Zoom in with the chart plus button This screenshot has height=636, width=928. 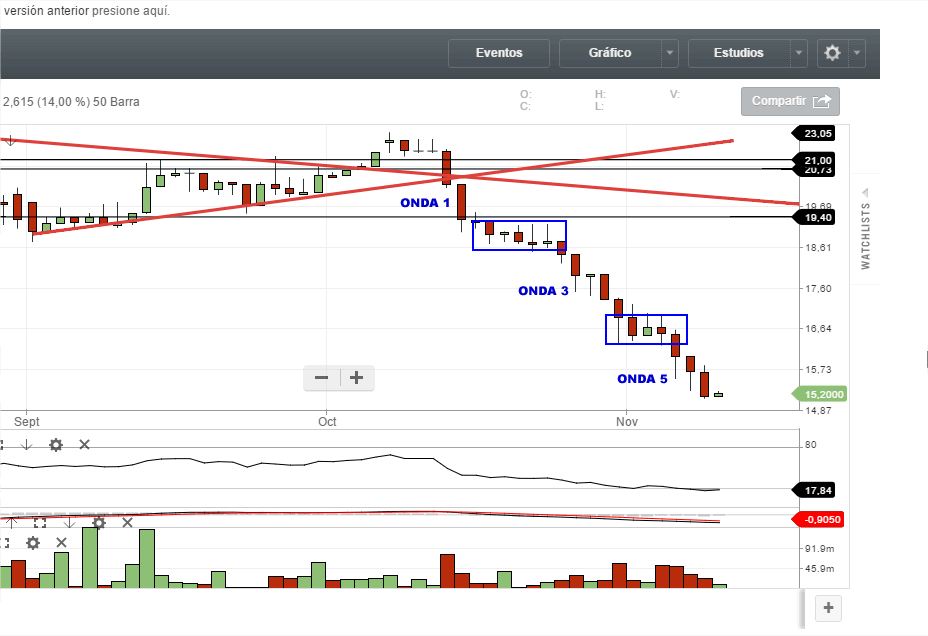[x=356, y=377]
